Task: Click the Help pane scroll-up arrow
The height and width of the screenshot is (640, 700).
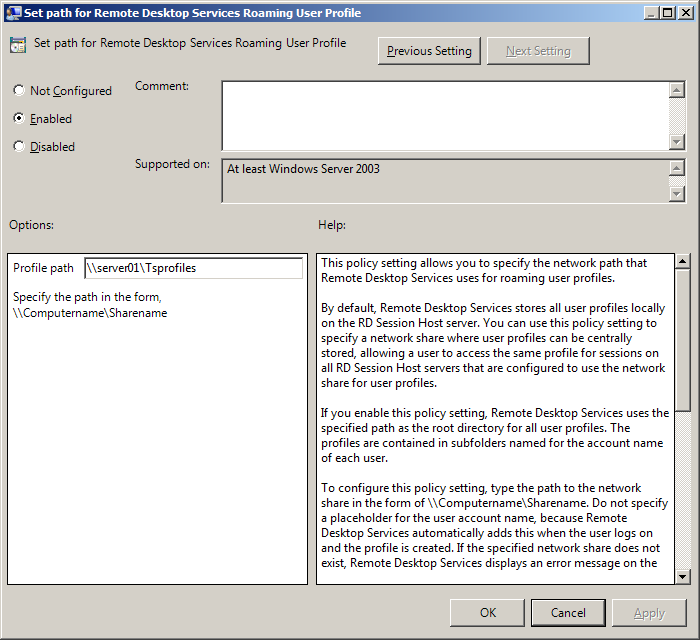Action: tap(682, 261)
